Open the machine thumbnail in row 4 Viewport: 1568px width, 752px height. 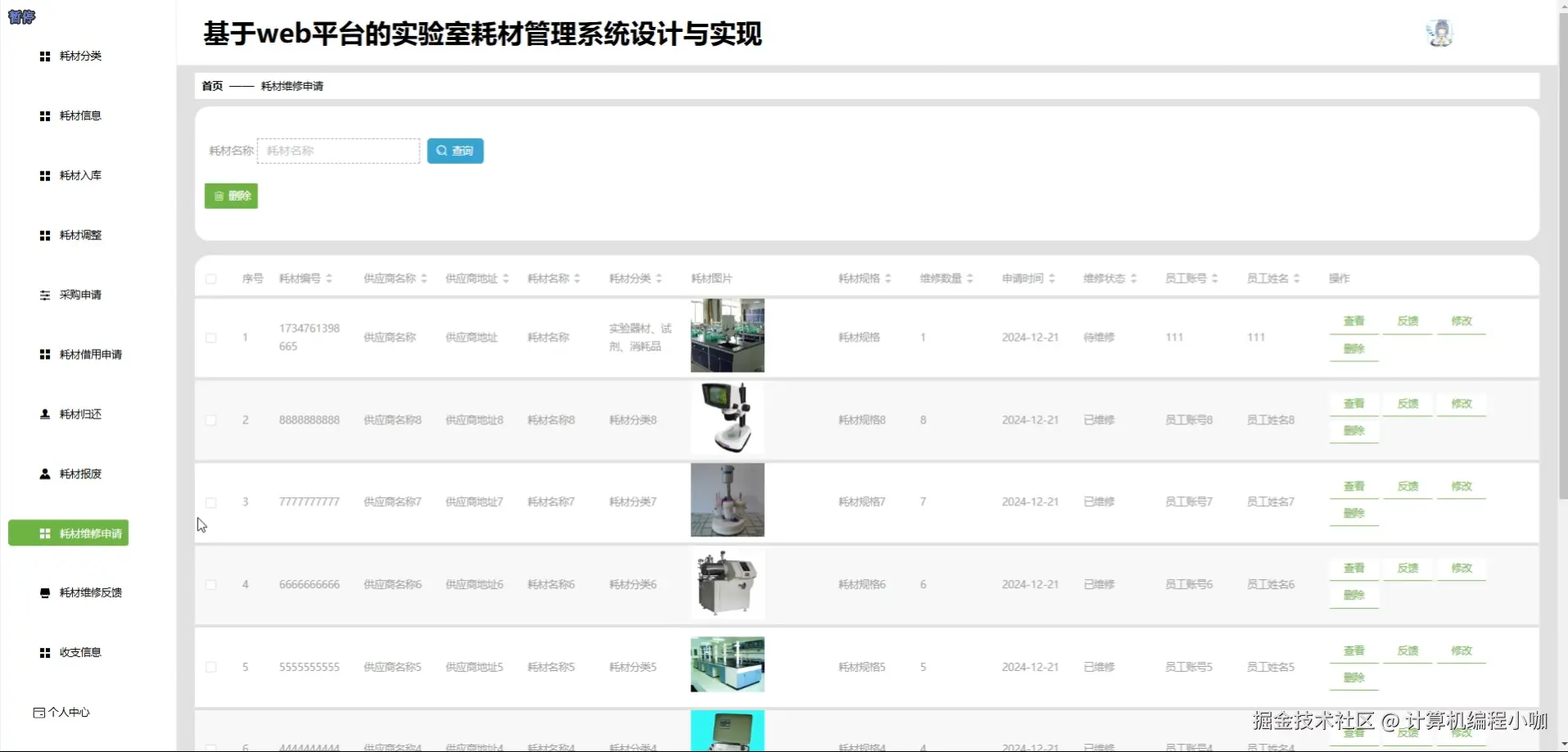[727, 583]
